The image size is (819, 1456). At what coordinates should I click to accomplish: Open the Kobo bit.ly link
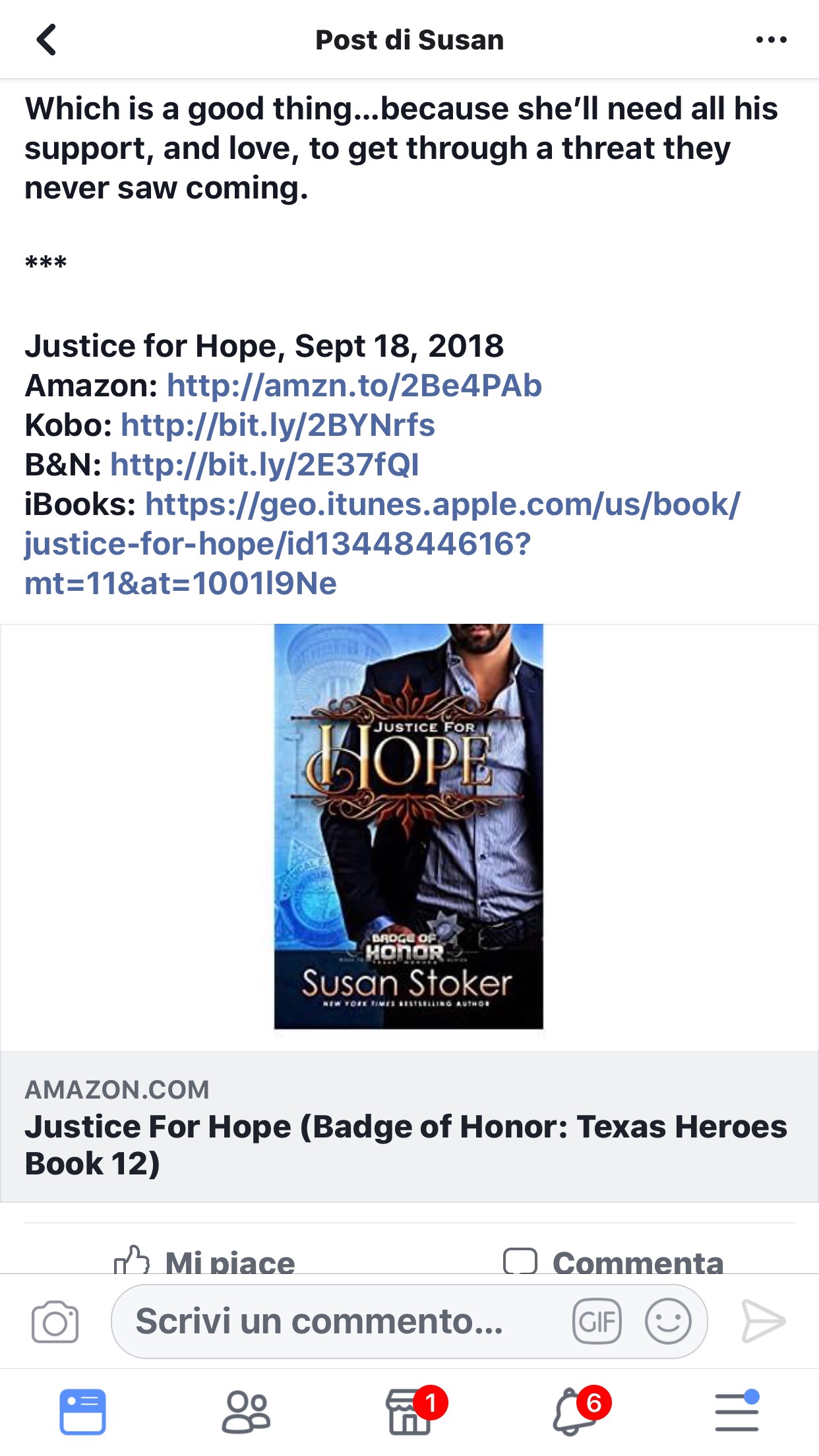coord(278,425)
